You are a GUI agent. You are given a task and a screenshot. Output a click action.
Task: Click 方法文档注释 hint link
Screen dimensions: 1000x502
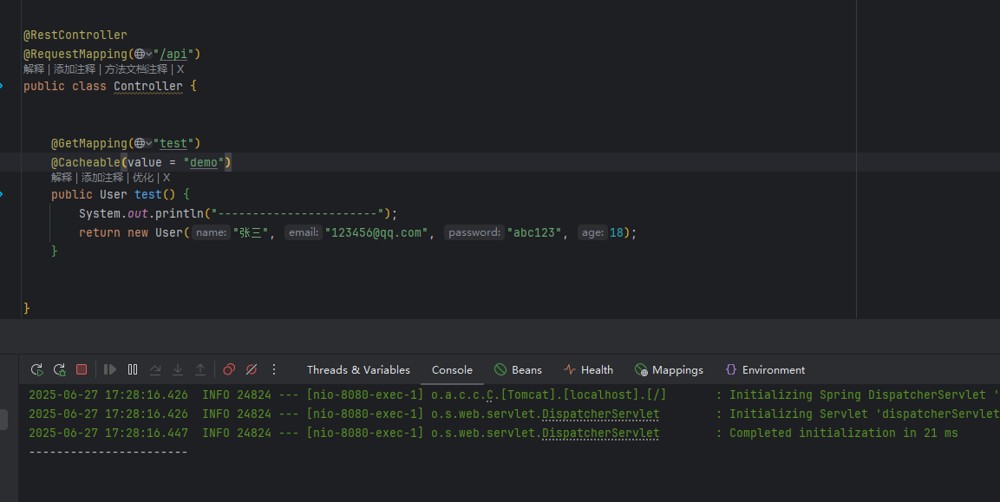tap(136, 69)
